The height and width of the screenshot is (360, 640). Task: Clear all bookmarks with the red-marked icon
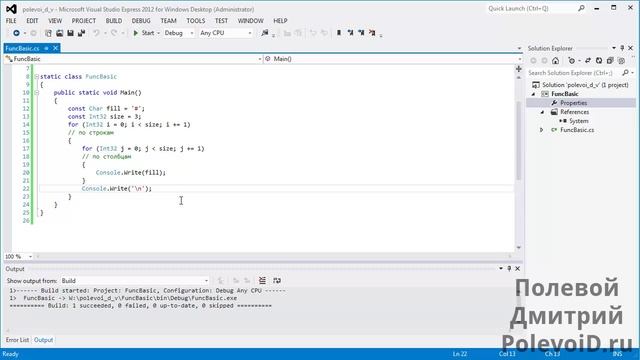[372, 33]
